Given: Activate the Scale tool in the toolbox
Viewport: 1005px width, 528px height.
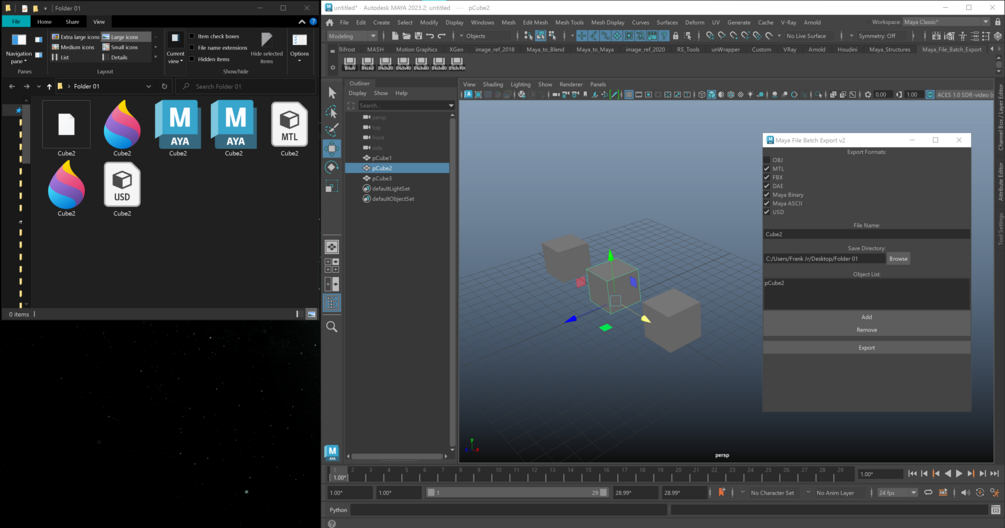Looking at the screenshot, I should (331, 186).
